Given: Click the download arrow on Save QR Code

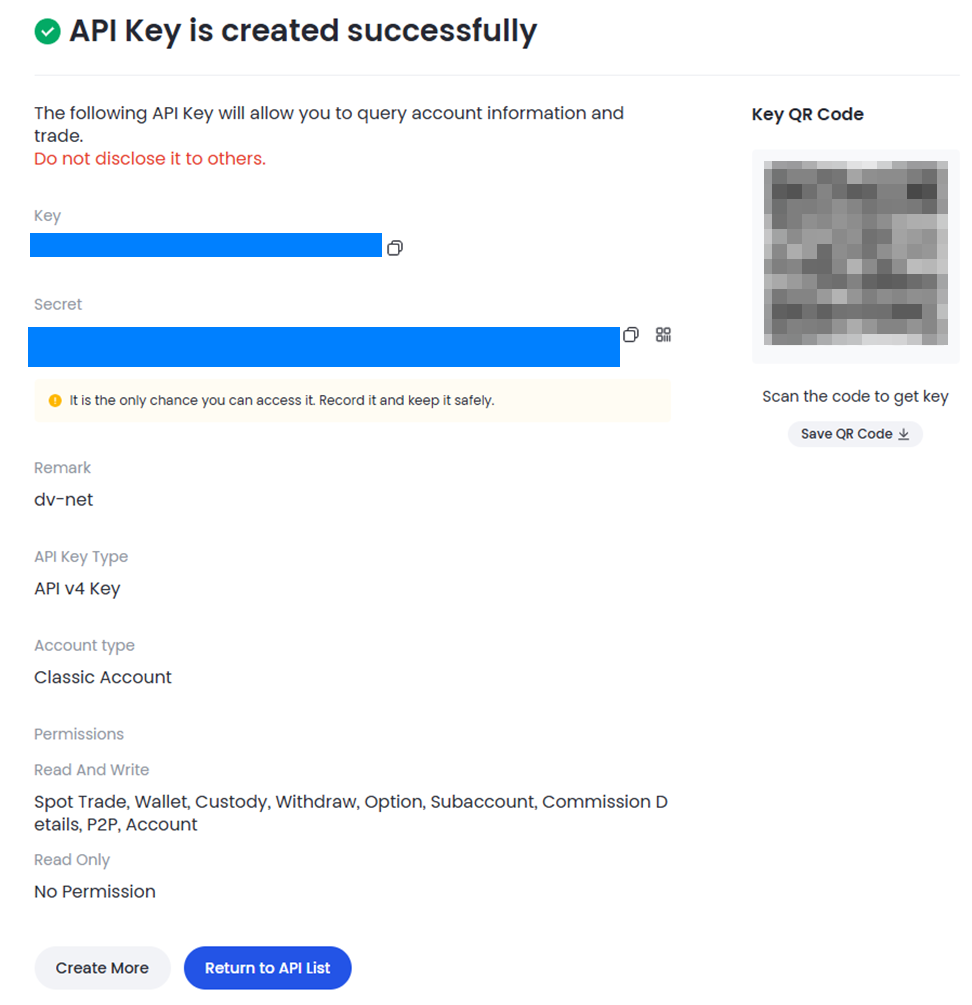Looking at the screenshot, I should pos(903,434).
